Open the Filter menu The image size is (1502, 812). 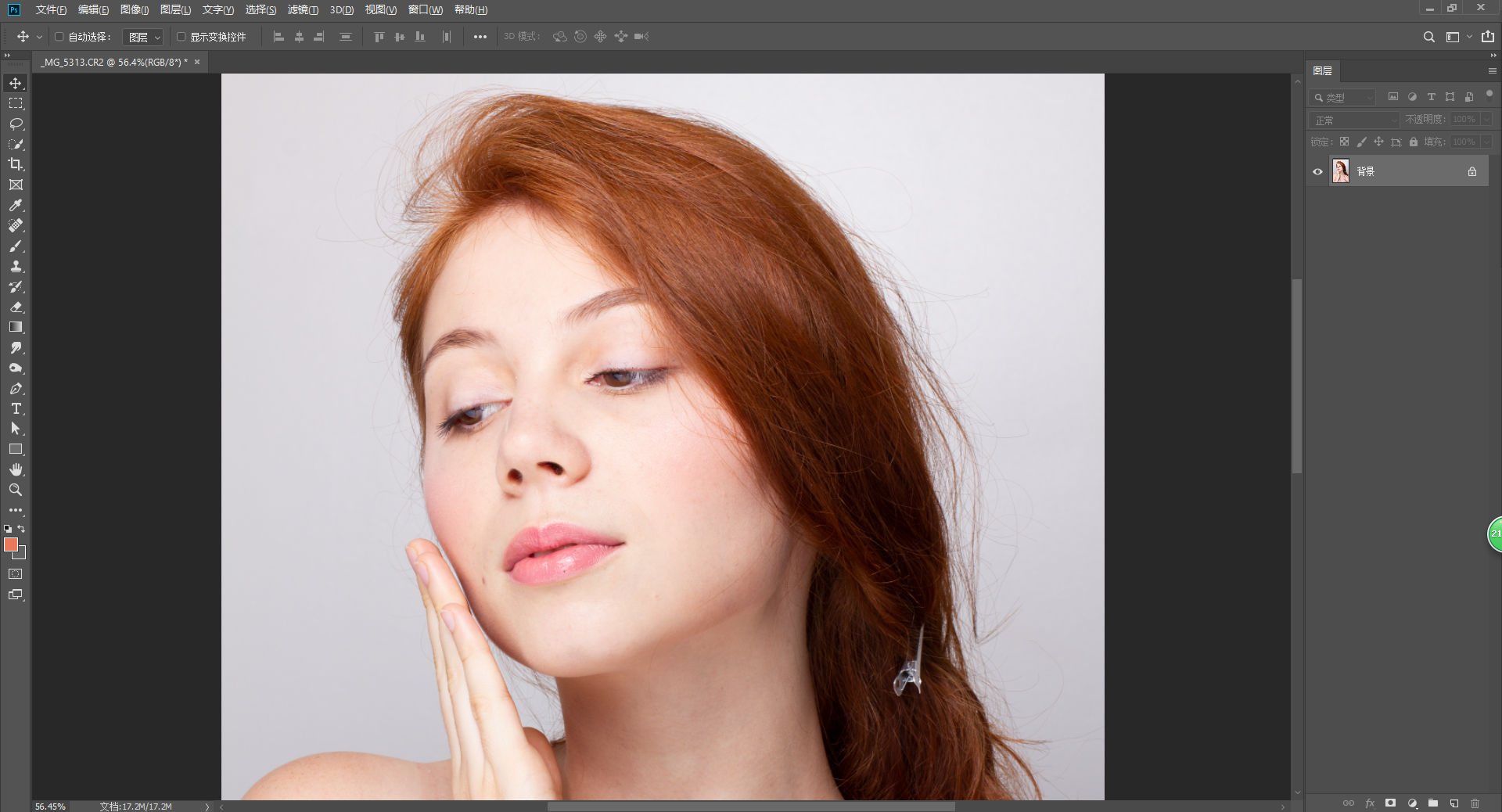(303, 9)
